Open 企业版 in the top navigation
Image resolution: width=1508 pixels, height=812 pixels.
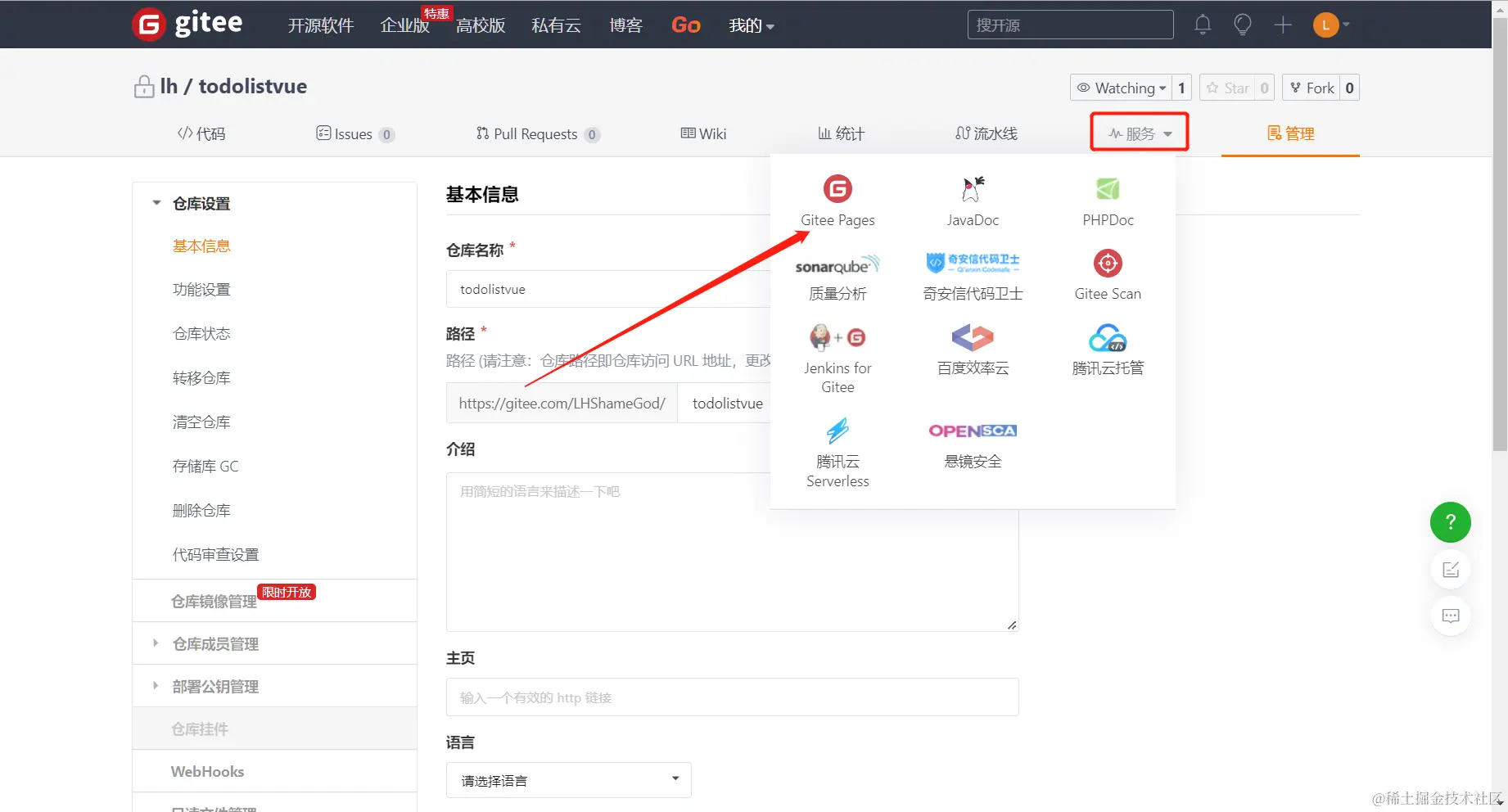pyautogui.click(x=405, y=25)
